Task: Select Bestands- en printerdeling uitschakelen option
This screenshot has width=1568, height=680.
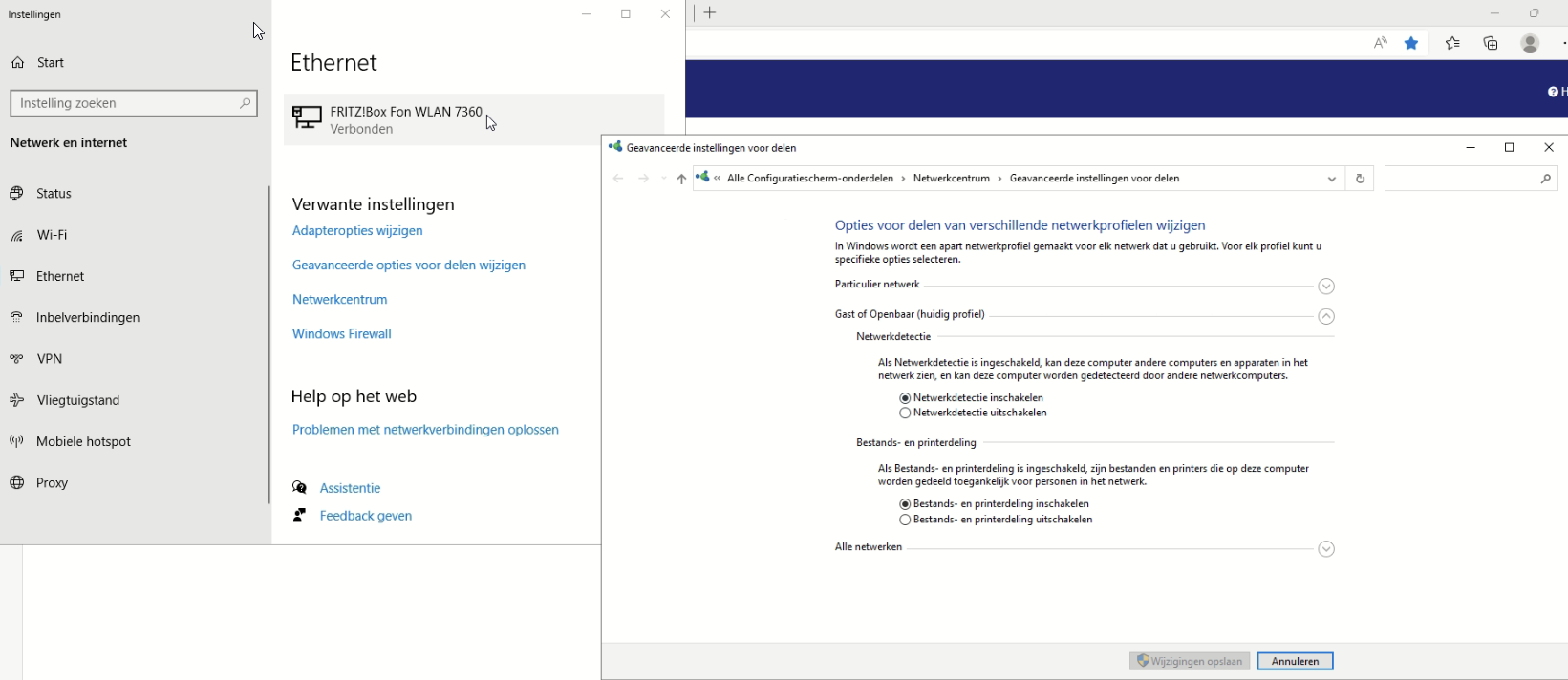Action: 905,521
